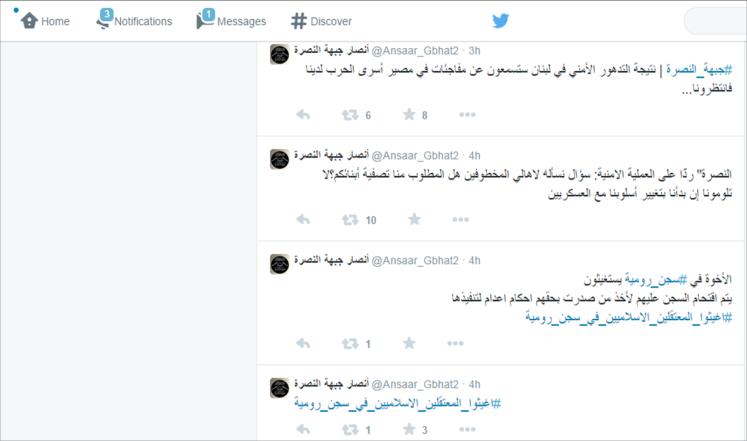This screenshot has width=747, height=441.
Task: Open the Notifications tab
Action: pyautogui.click(x=134, y=20)
